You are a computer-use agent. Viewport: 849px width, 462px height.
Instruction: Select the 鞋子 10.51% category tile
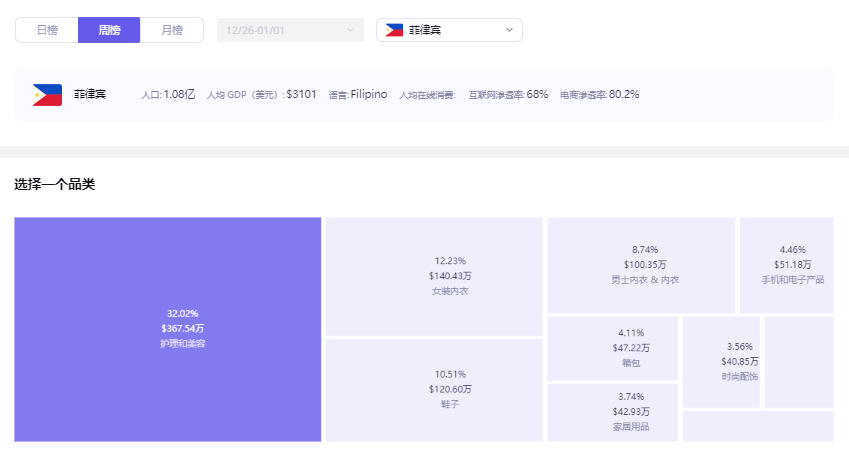coord(434,390)
